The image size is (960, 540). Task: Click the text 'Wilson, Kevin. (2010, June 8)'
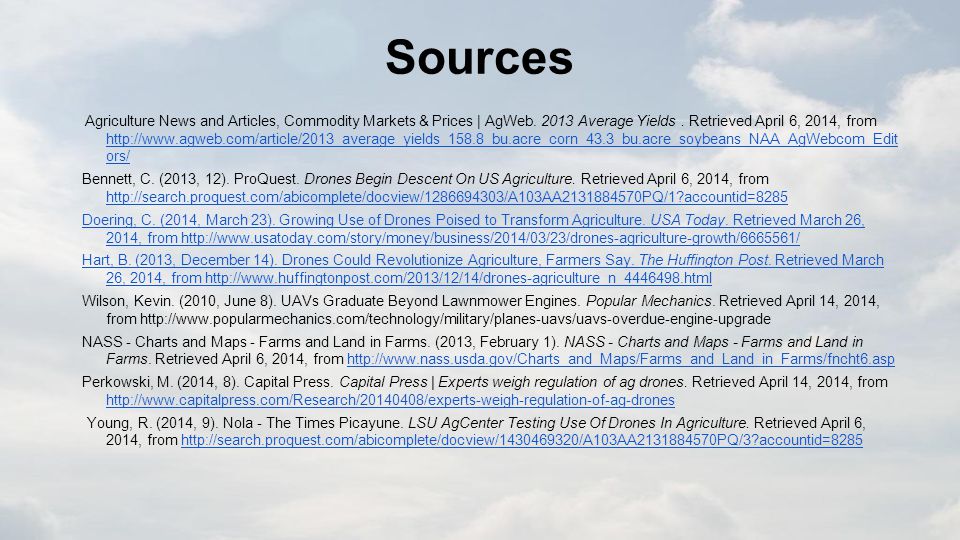[179, 301]
